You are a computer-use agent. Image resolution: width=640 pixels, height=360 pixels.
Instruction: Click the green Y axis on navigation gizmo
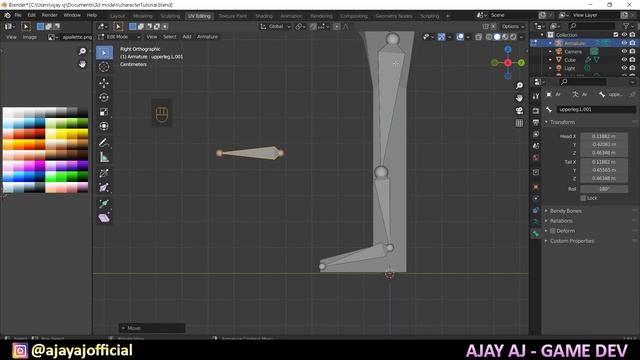pos(521,62)
